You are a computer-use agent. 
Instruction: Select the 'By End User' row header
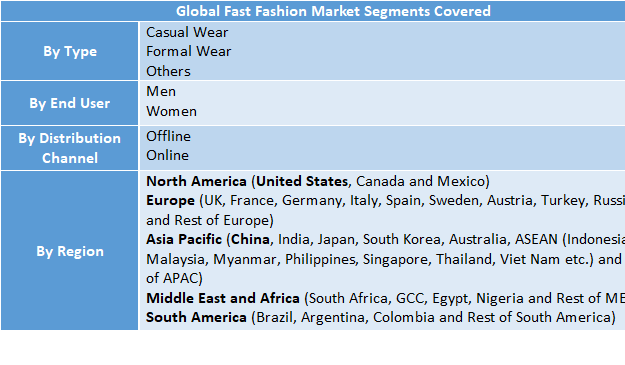tap(70, 103)
